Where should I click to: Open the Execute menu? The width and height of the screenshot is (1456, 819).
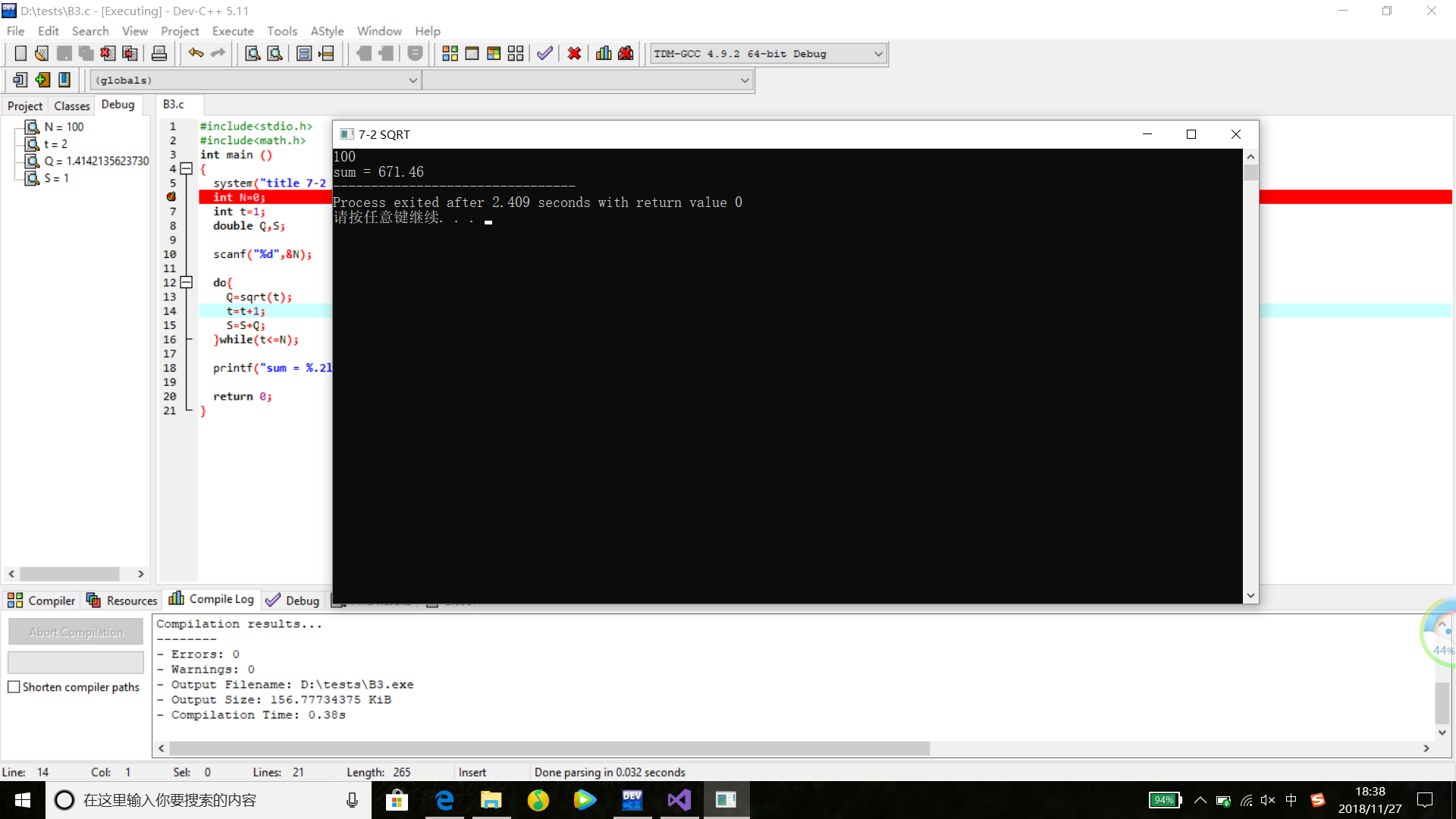pyautogui.click(x=233, y=31)
